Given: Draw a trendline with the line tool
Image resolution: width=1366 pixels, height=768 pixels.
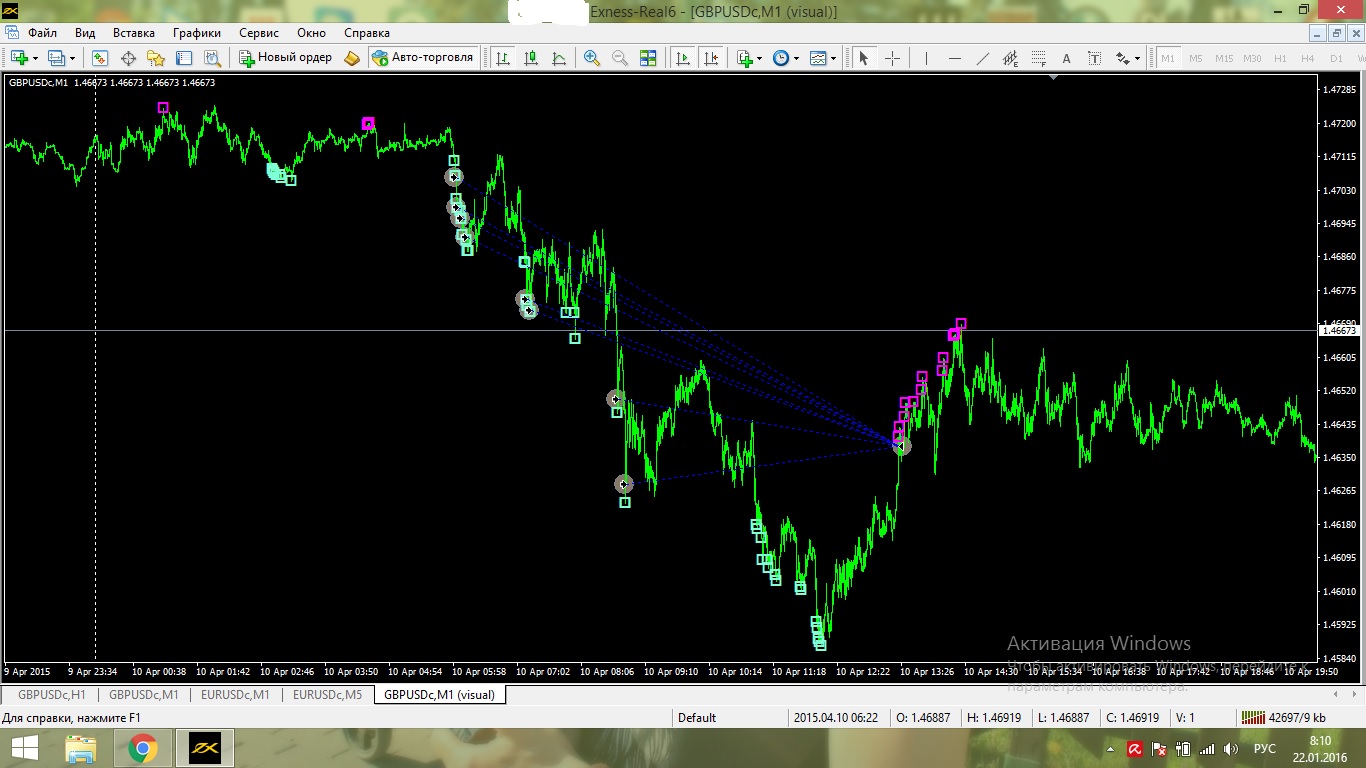Looking at the screenshot, I should (983, 58).
